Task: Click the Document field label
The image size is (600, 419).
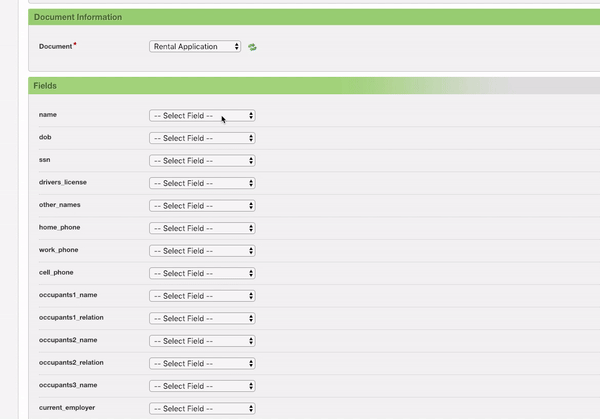Action: point(55,46)
